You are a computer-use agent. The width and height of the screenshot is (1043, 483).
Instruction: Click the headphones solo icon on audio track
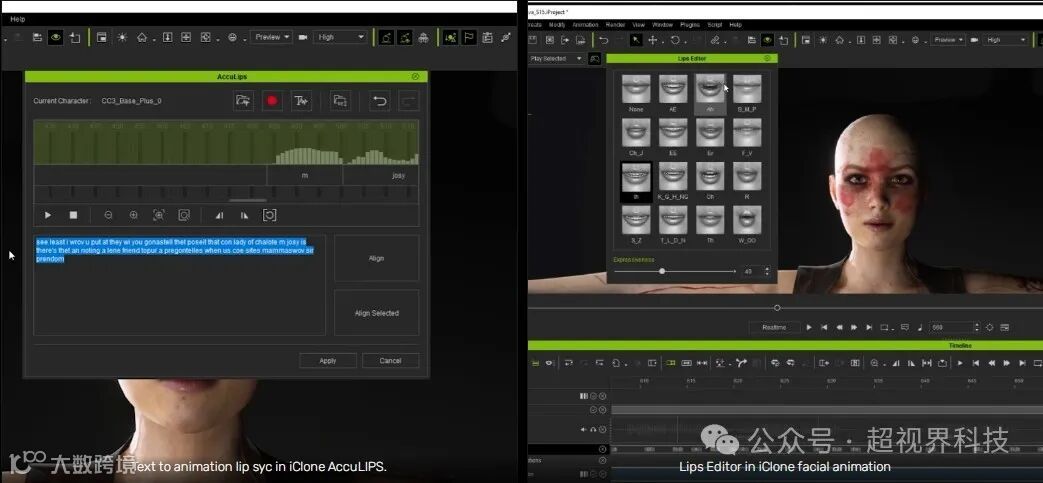click(593, 430)
